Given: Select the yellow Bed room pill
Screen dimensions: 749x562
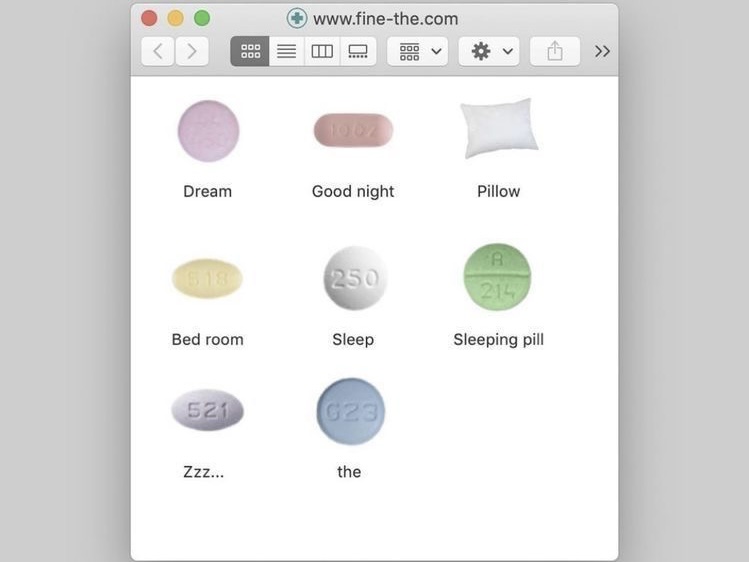Looking at the screenshot, I should tap(207, 279).
